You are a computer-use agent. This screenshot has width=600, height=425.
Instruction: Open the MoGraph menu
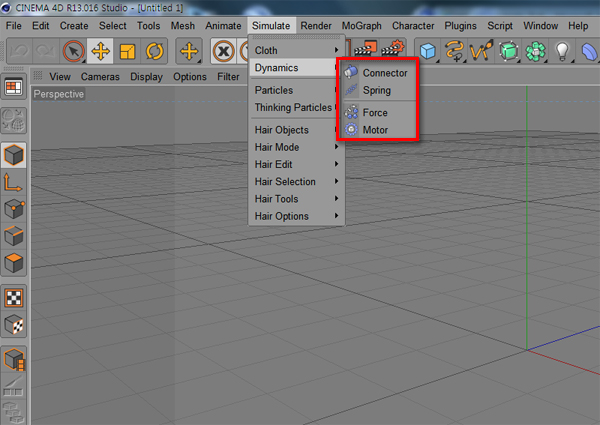[x=362, y=26]
